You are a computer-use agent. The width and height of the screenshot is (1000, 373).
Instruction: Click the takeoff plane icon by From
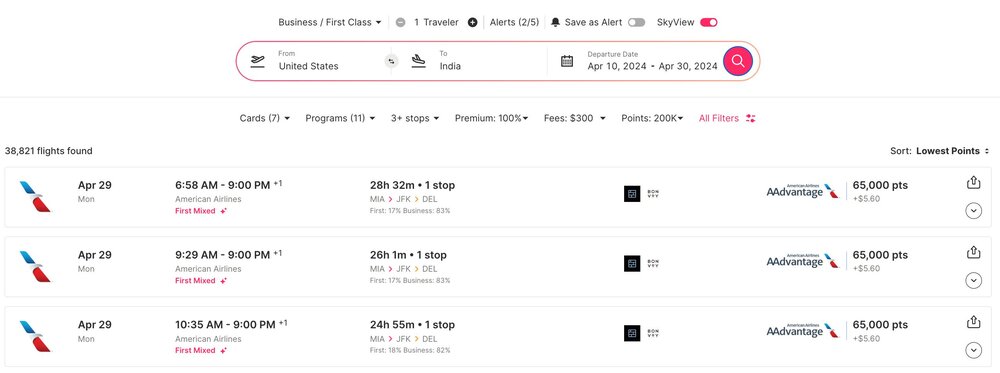258,61
